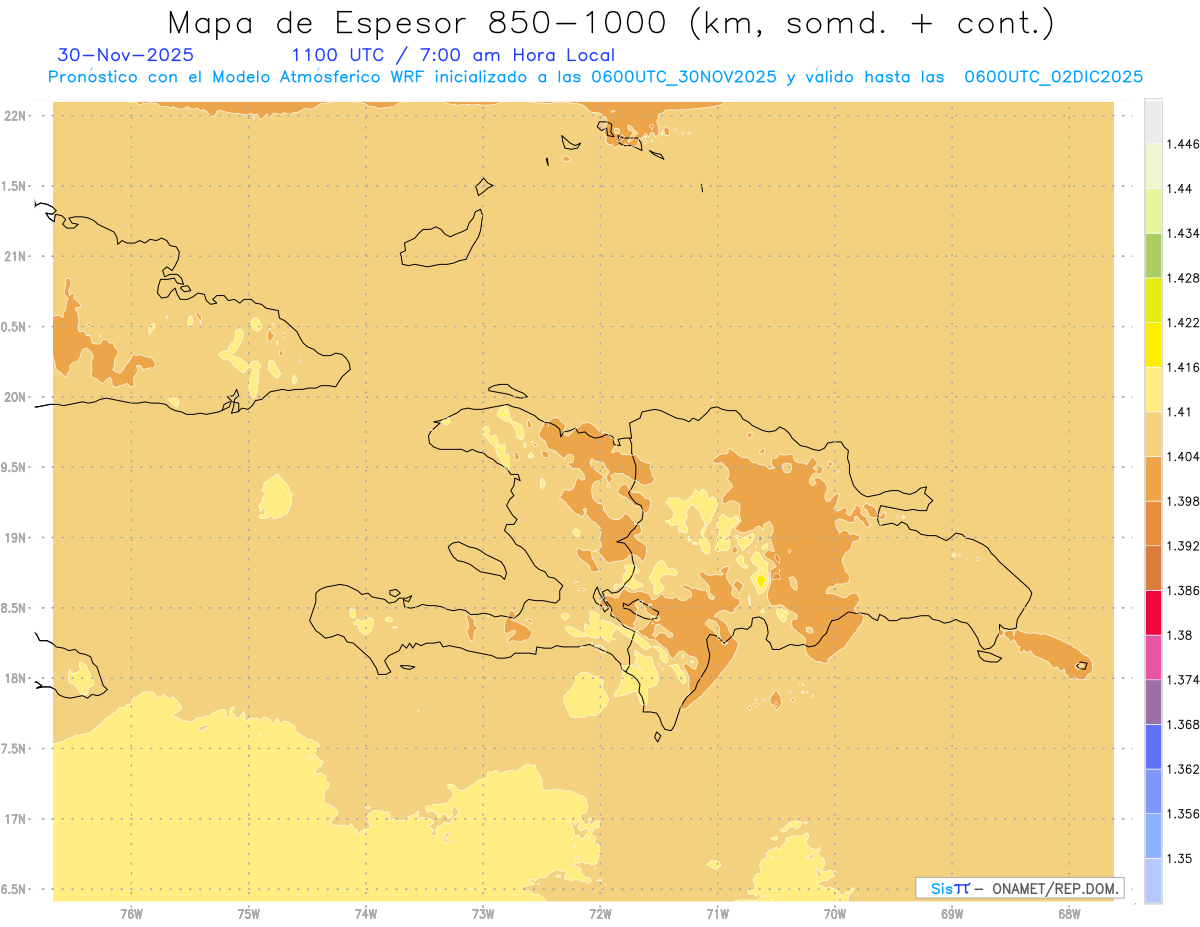Click the legend value '1.44'
Image resolution: width=1200 pixels, height=927 pixels.
[x=1179, y=188]
